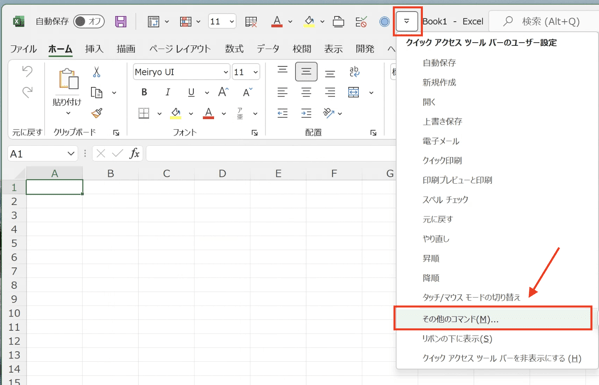This screenshot has height=385, width=599.
Task: Toggle Center horizontal alignment
Action: (x=306, y=92)
